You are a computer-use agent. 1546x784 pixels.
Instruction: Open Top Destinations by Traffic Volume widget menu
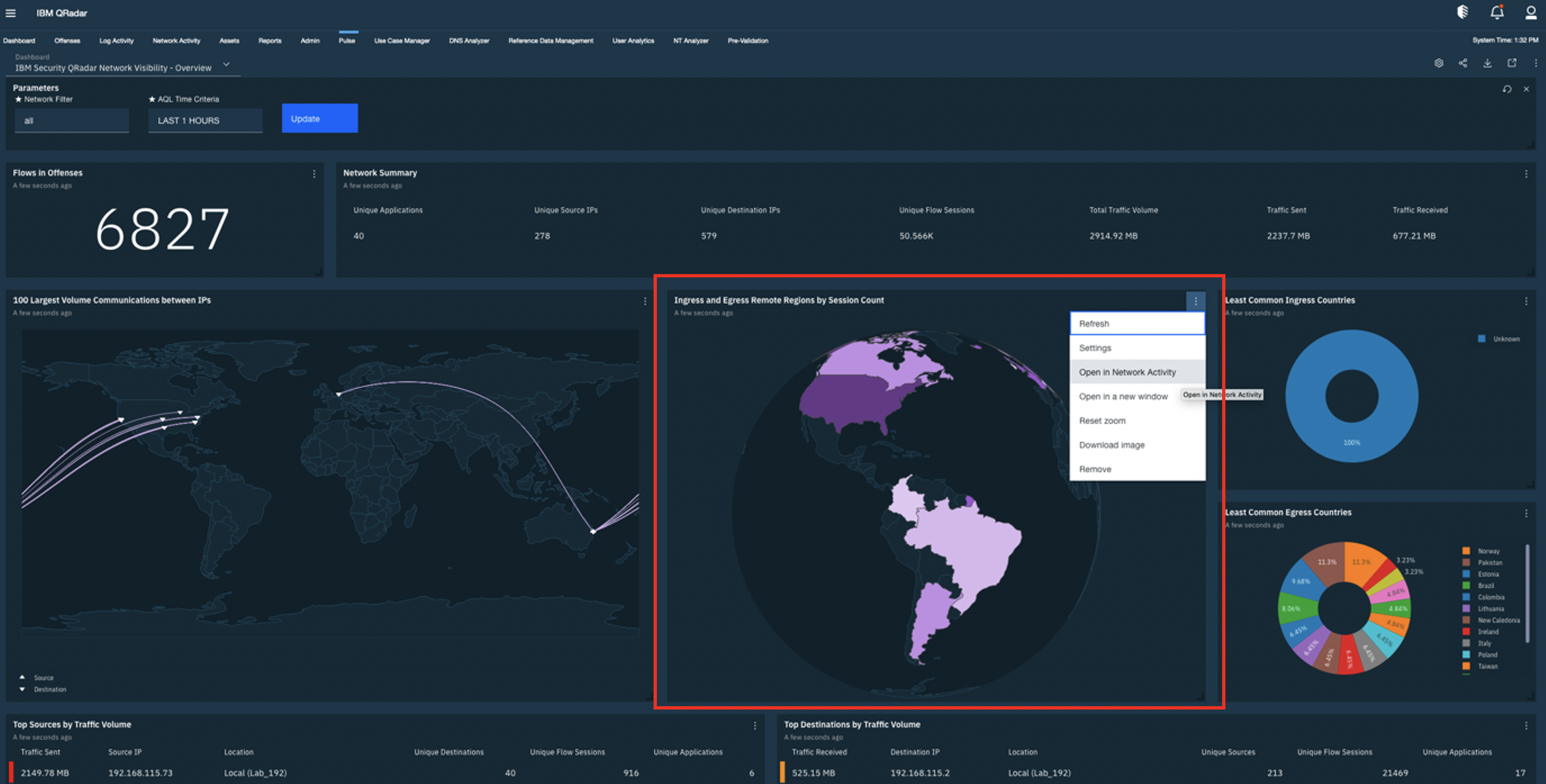1526,726
